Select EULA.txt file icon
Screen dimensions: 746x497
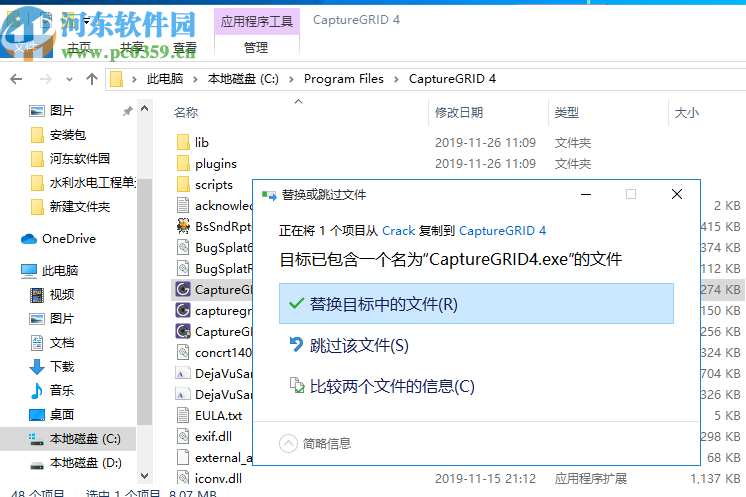(183, 415)
